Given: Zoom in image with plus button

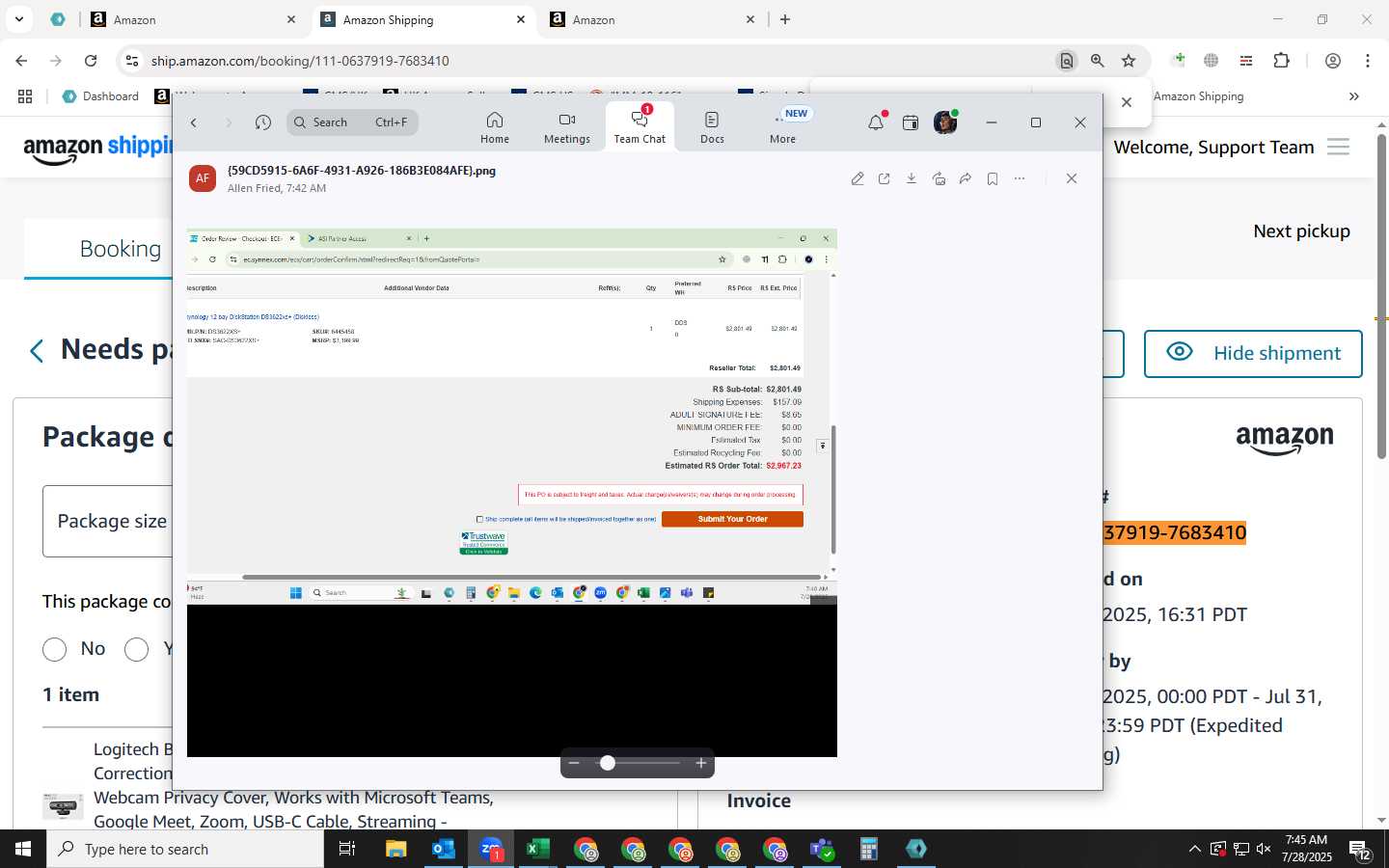Looking at the screenshot, I should (x=701, y=763).
